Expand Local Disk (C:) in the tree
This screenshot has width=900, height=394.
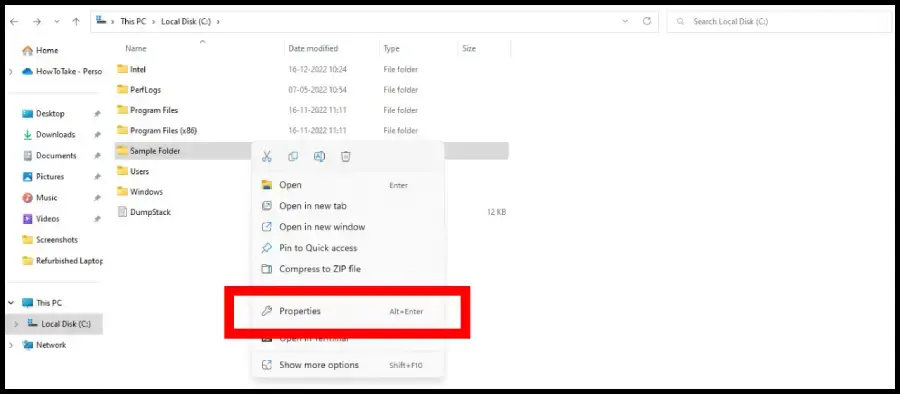16,324
